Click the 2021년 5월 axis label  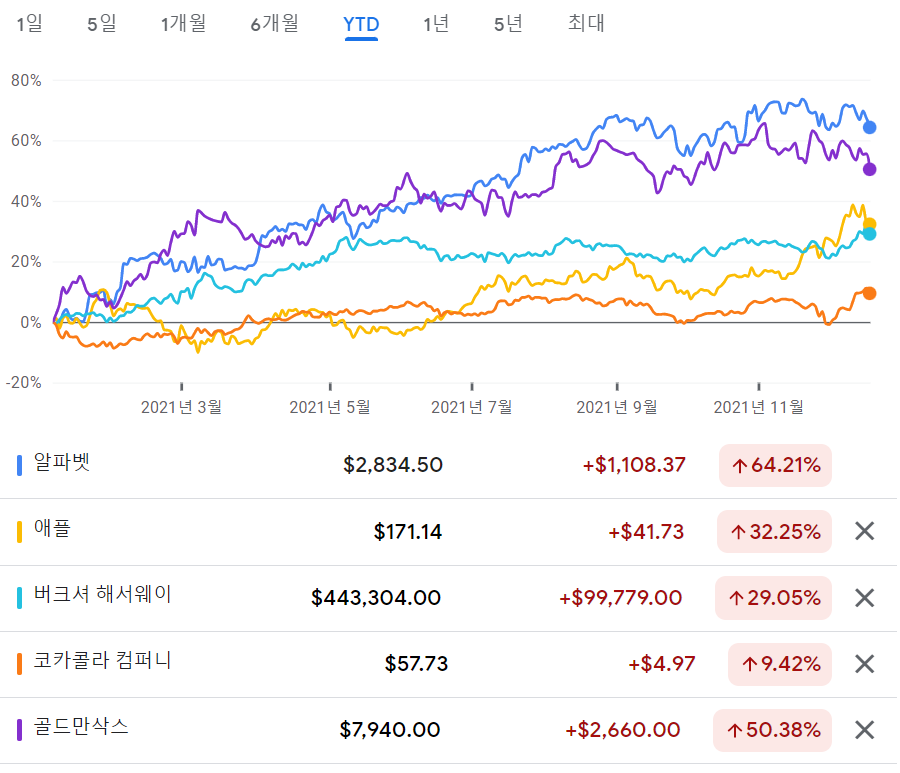(x=329, y=407)
